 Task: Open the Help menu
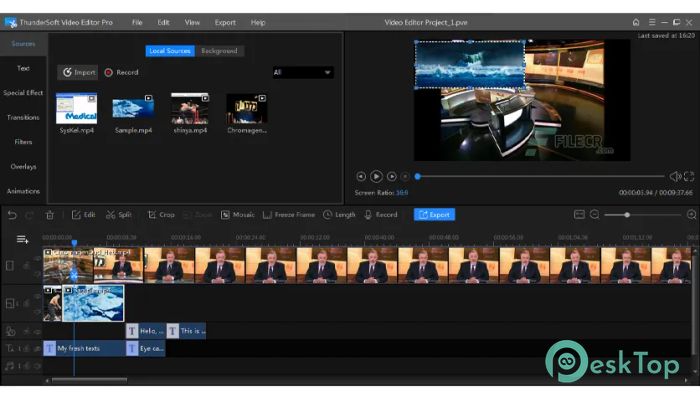[x=258, y=22]
